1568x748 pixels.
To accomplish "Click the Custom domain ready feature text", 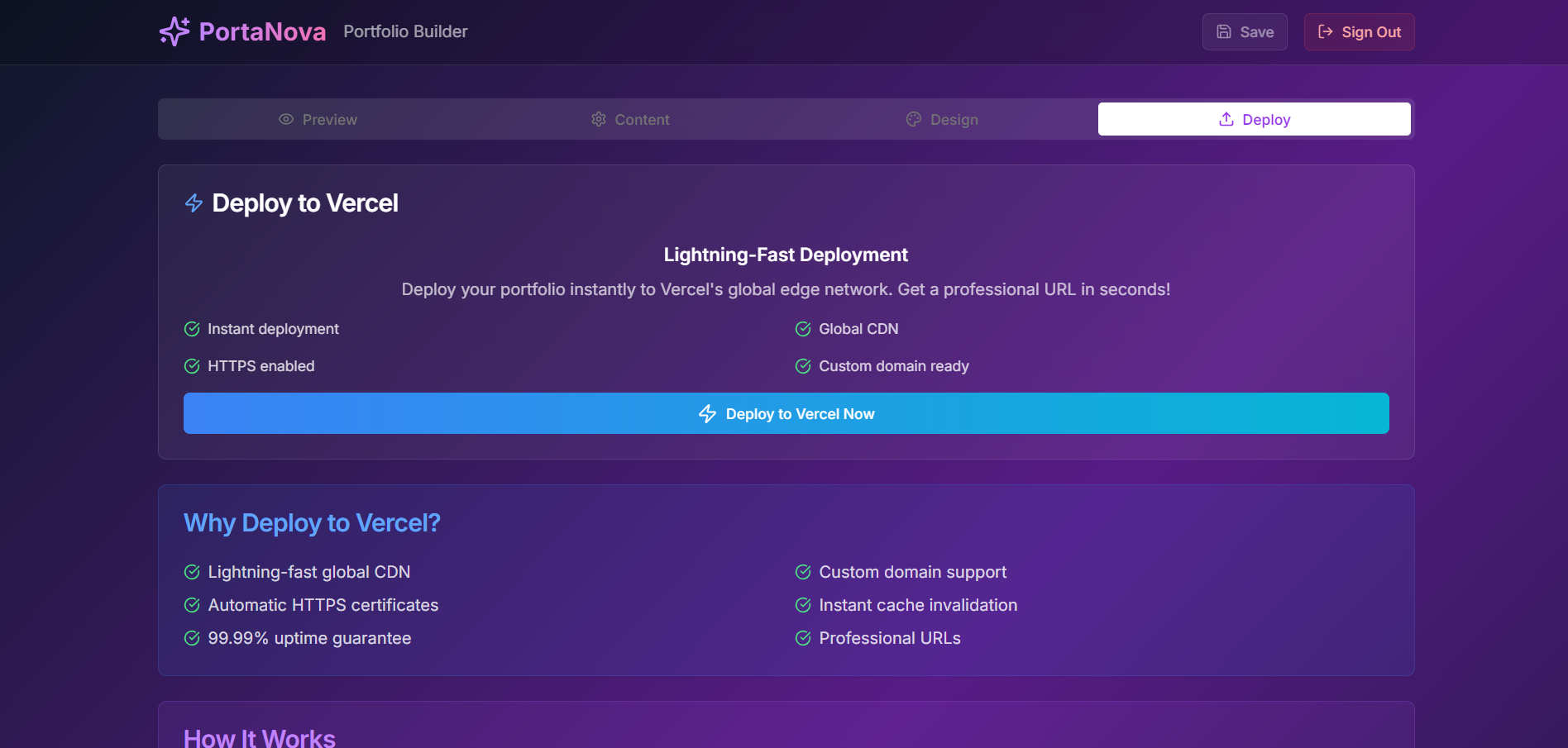I will 894,366.
